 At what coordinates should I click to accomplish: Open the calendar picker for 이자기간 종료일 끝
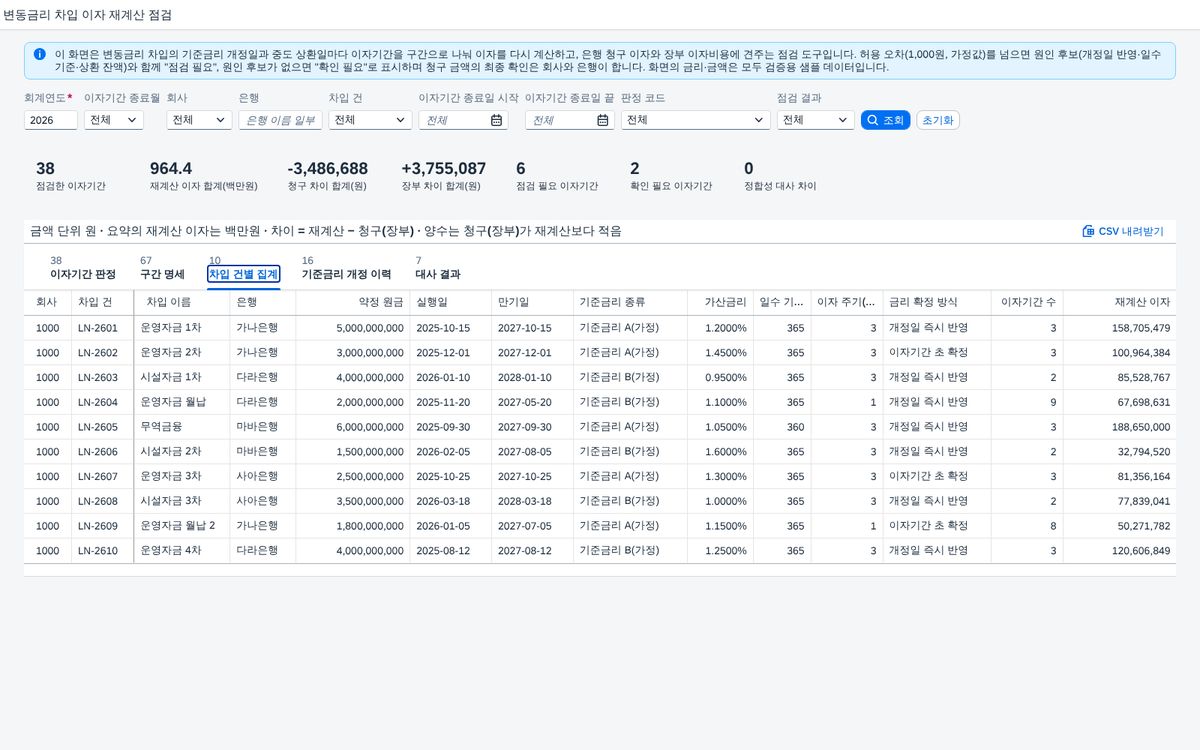(x=603, y=120)
